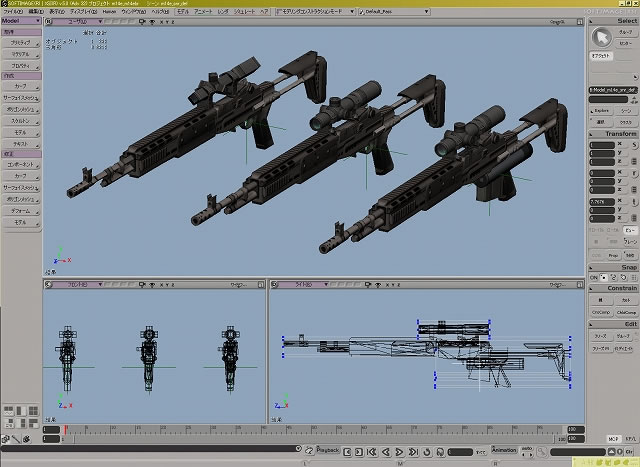Toggle the auto key button

pyautogui.click(x=527, y=450)
